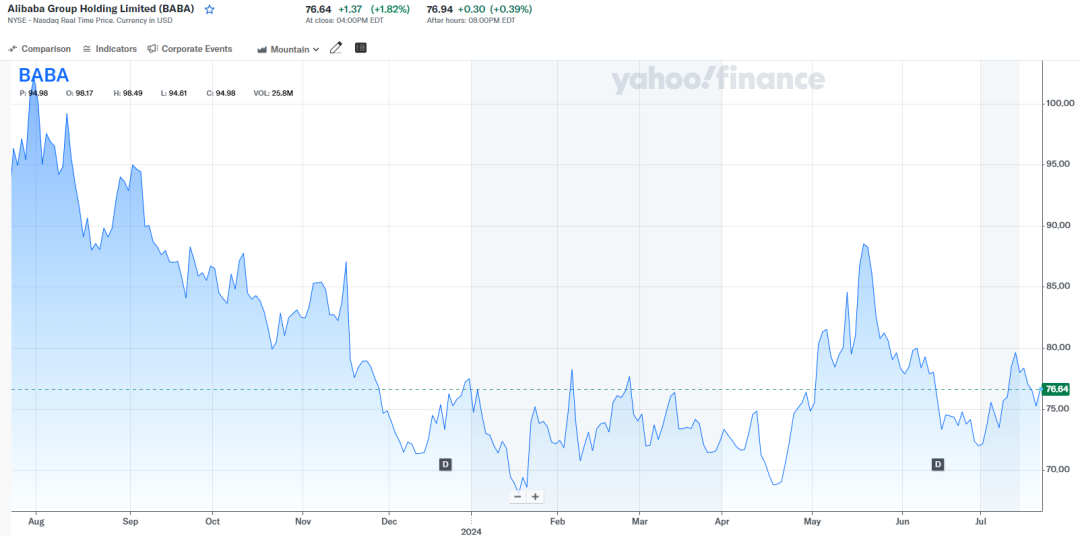
Task: Open the December dividend D marker
Action: 445,464
